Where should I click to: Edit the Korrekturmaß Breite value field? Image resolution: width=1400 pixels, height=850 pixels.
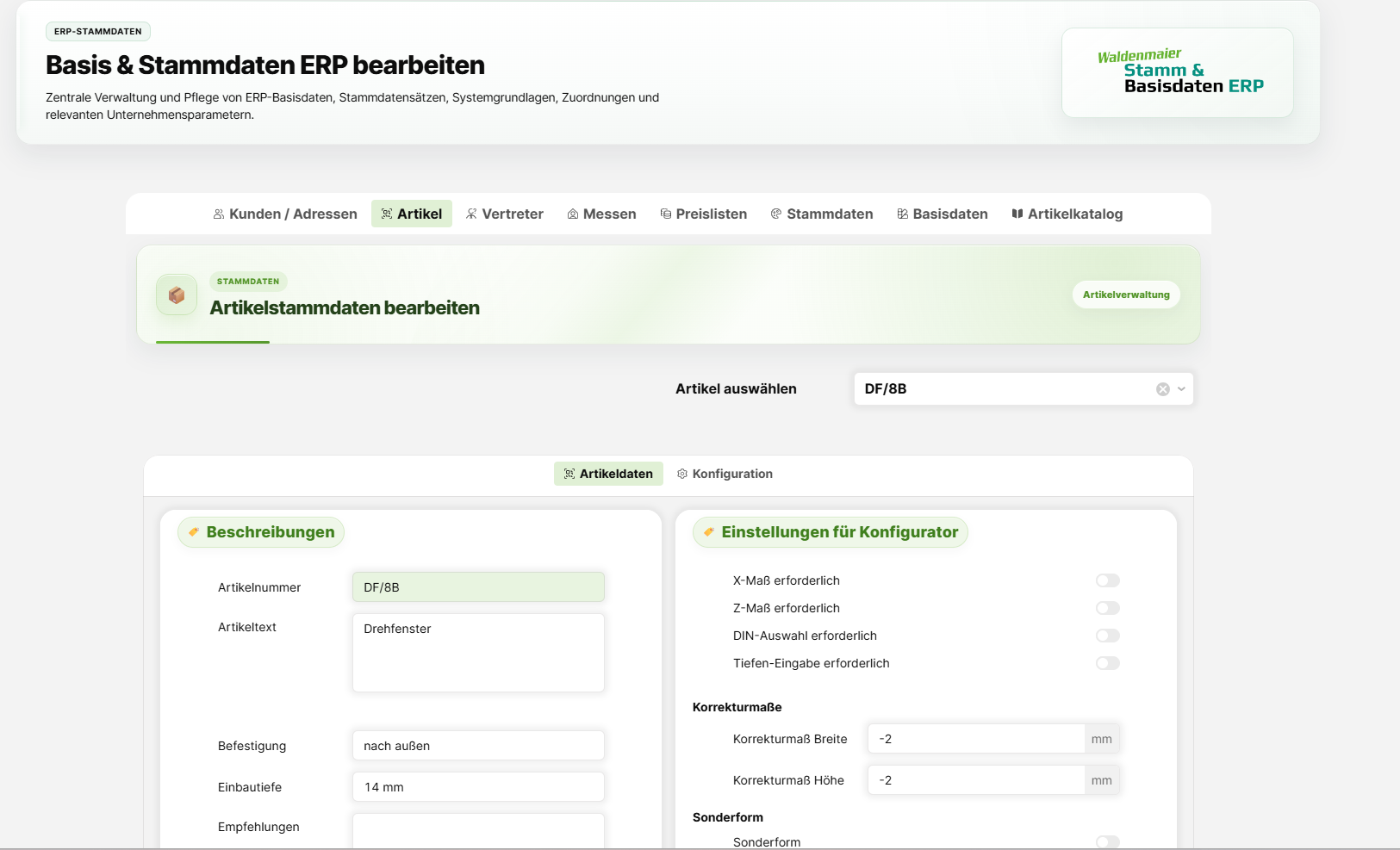(x=976, y=739)
